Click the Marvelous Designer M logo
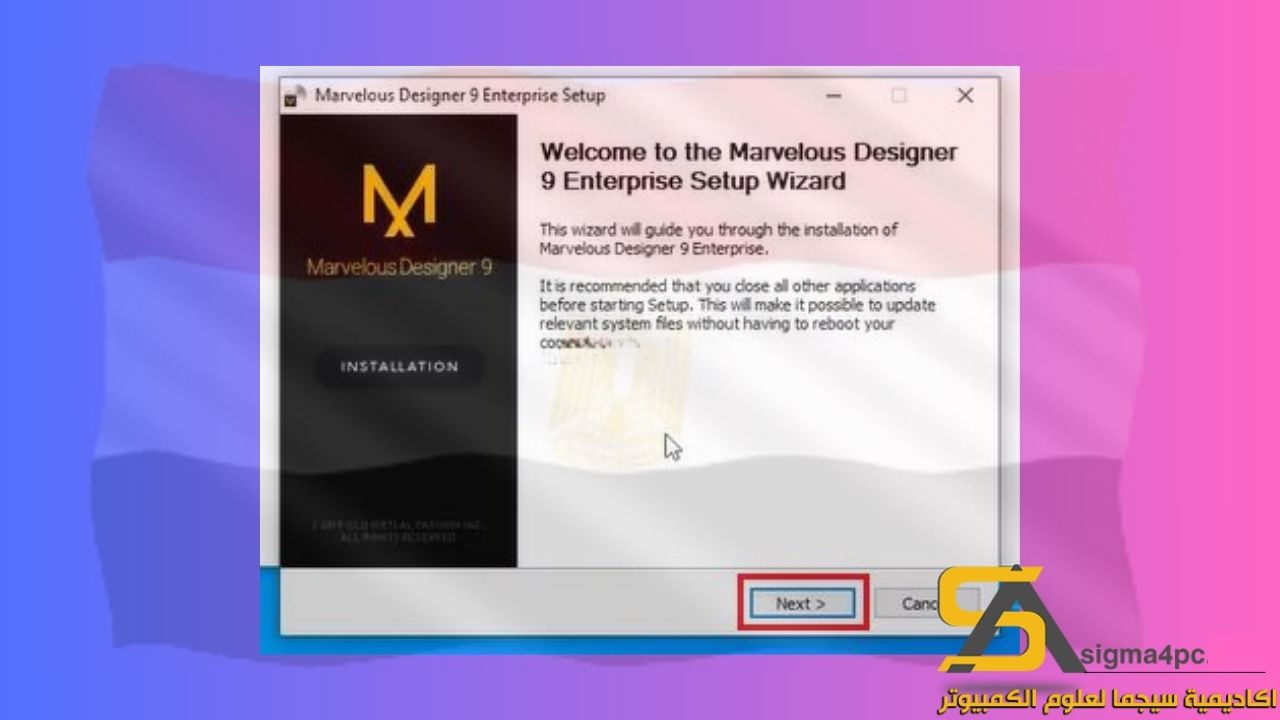Image resolution: width=1280 pixels, height=720 pixels. pos(398,200)
